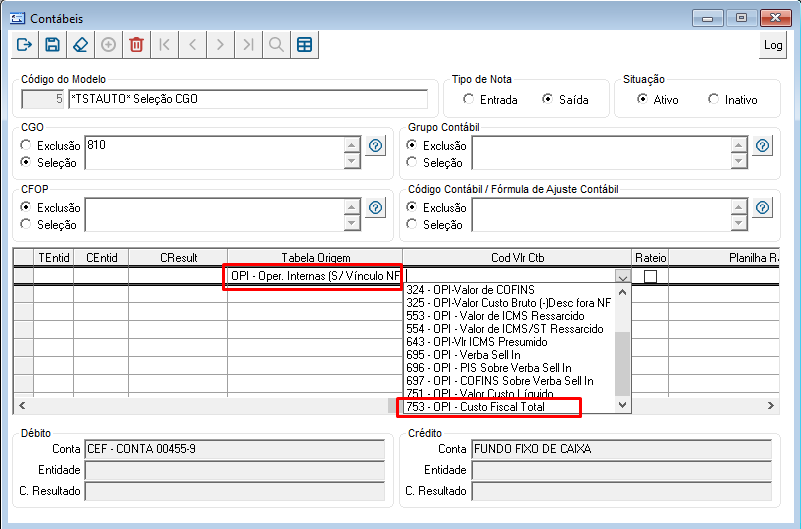The image size is (801, 529).
Task: Click the Débito Conta field CEF - CONTA 00455-9
Action: point(234,449)
